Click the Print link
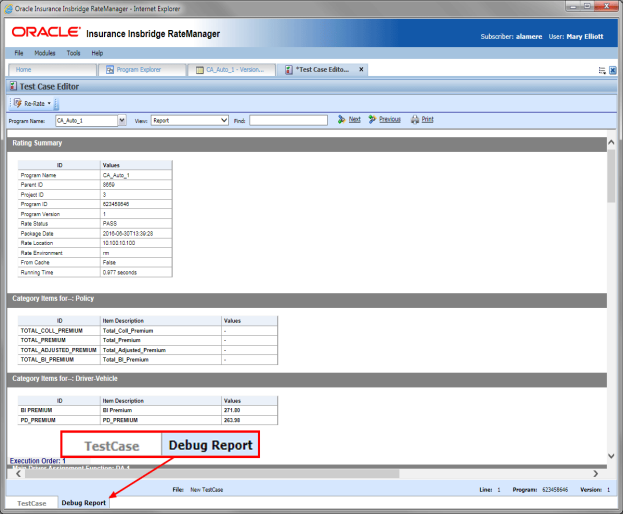623x514 pixels. [427, 119]
